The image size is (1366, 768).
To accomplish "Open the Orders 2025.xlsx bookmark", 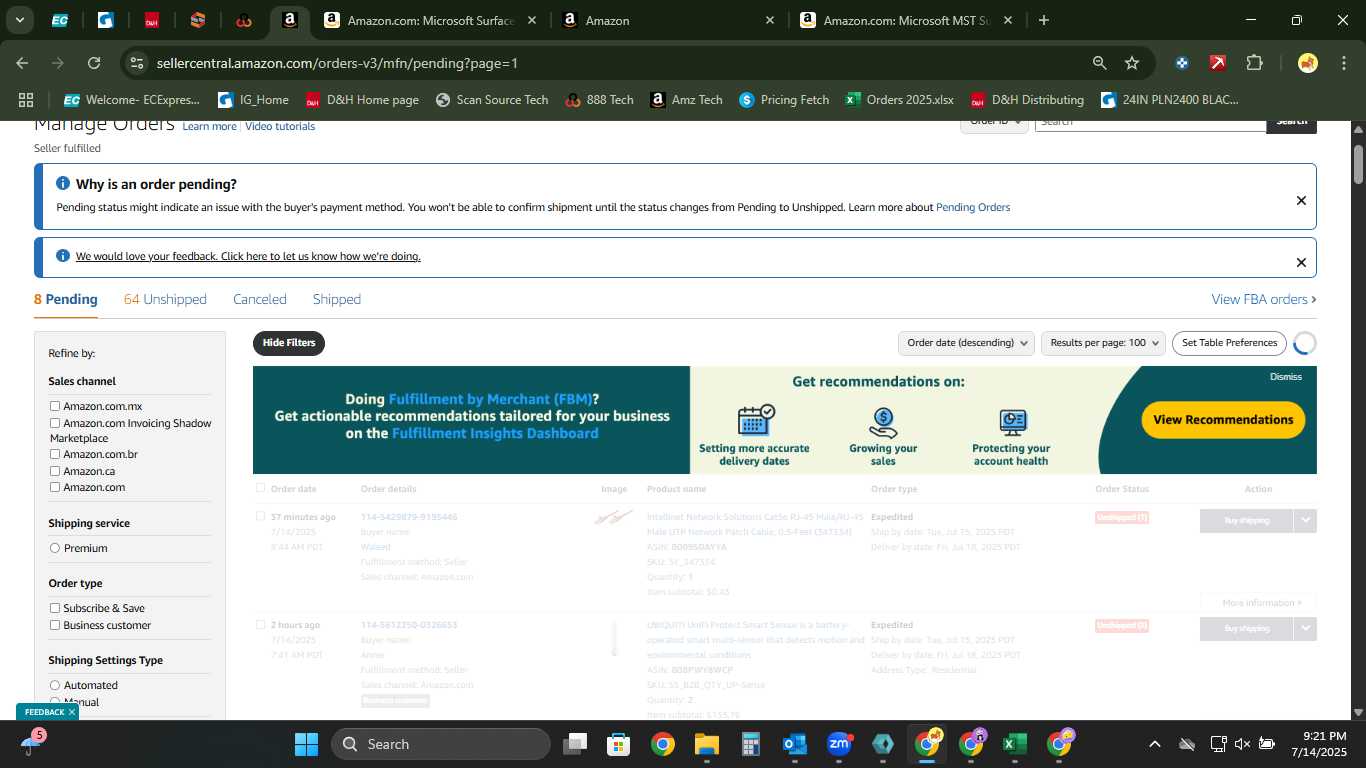I will point(900,100).
